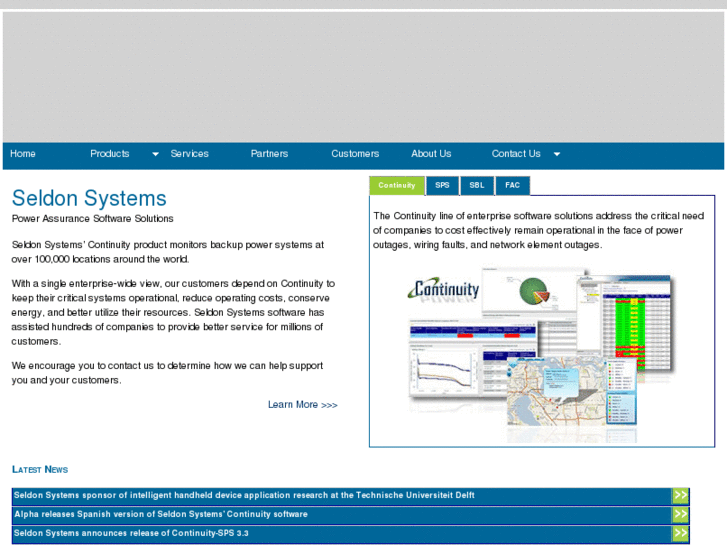The height and width of the screenshot is (545, 727).
Task: Click the Seldon Systems heading
Action: pos(89,198)
